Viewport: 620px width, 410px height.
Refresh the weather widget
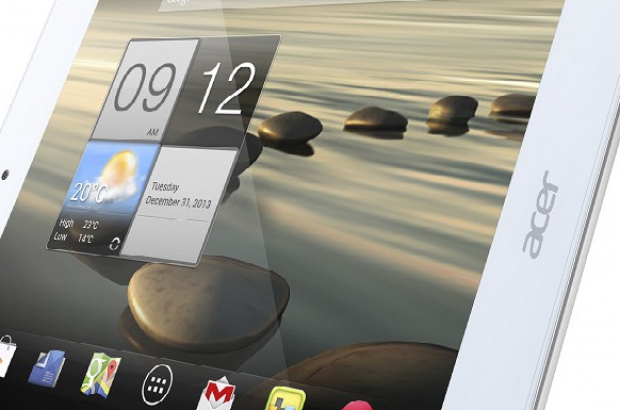[113, 242]
